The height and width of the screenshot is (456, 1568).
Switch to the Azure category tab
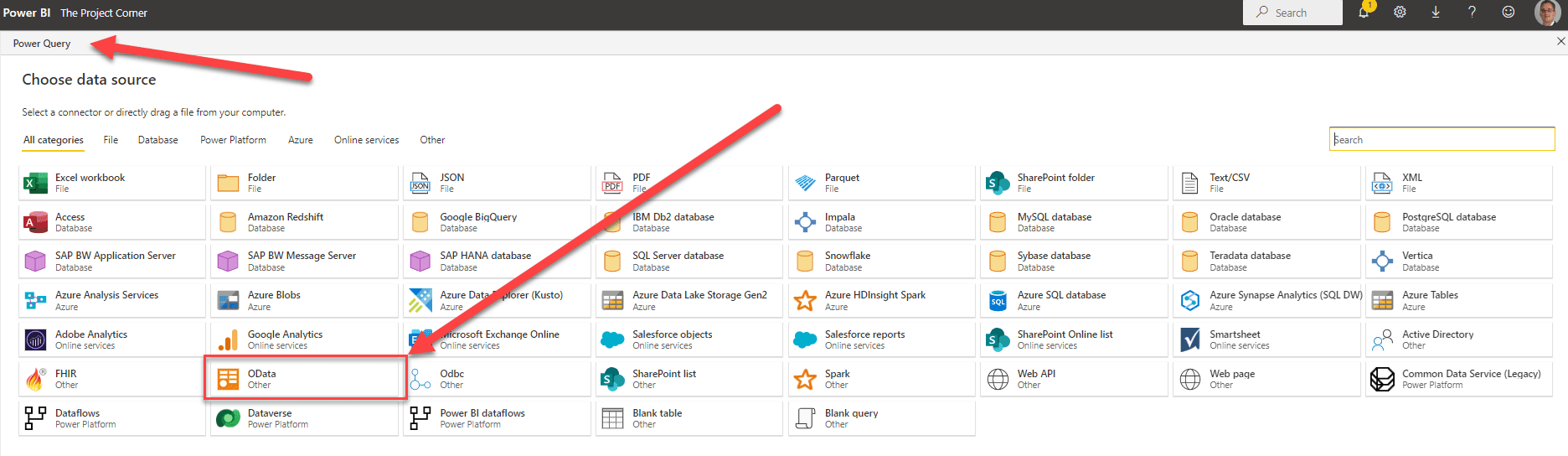tap(301, 140)
